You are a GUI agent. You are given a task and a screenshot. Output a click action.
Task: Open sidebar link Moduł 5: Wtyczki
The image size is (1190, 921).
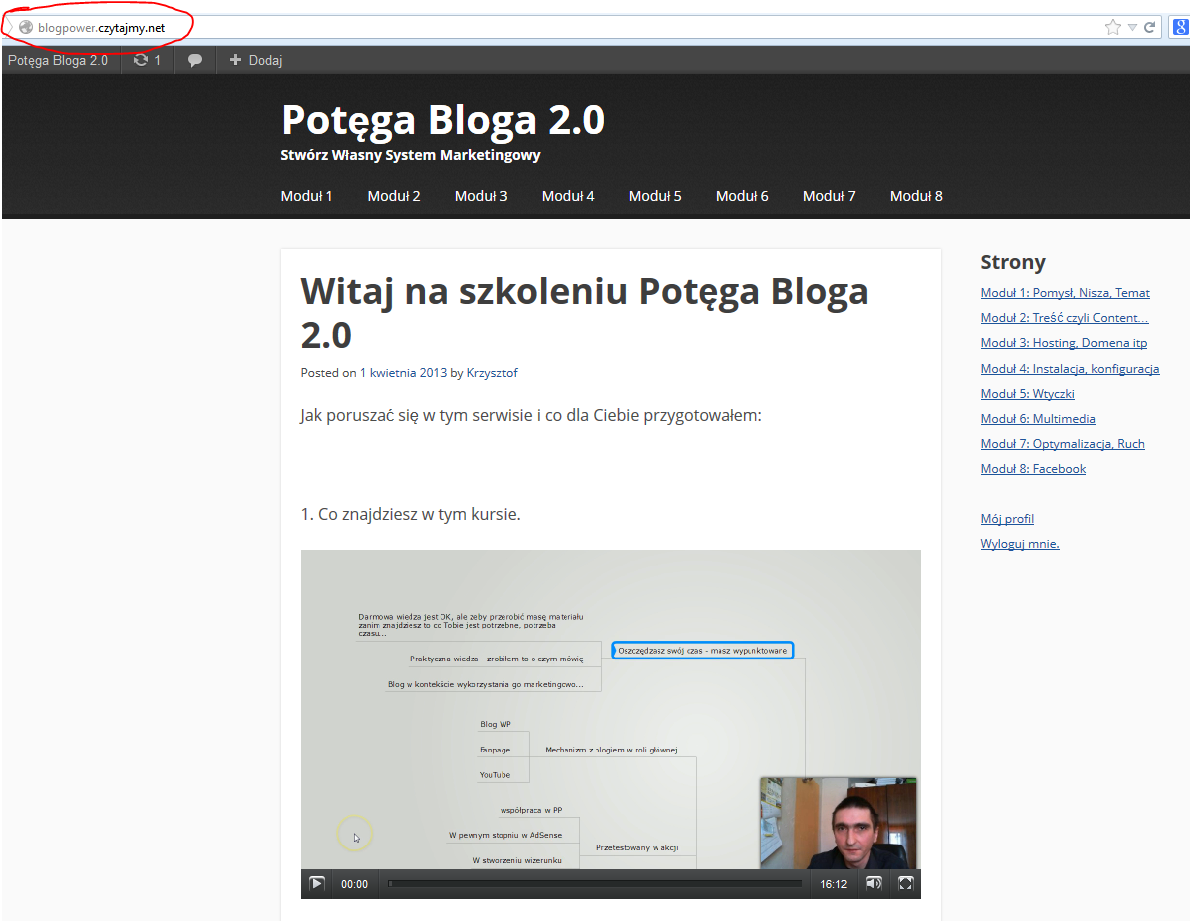click(x=1027, y=394)
